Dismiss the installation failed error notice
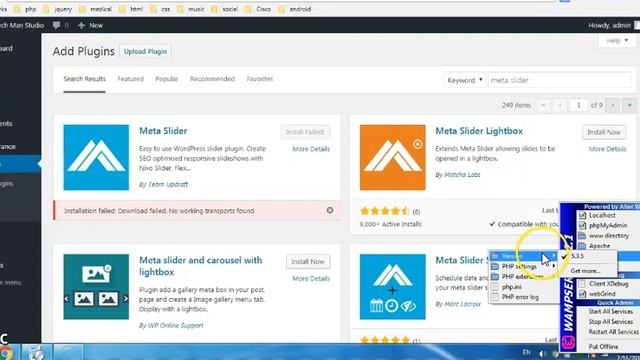Viewport: 640px width, 360px height. [330, 210]
